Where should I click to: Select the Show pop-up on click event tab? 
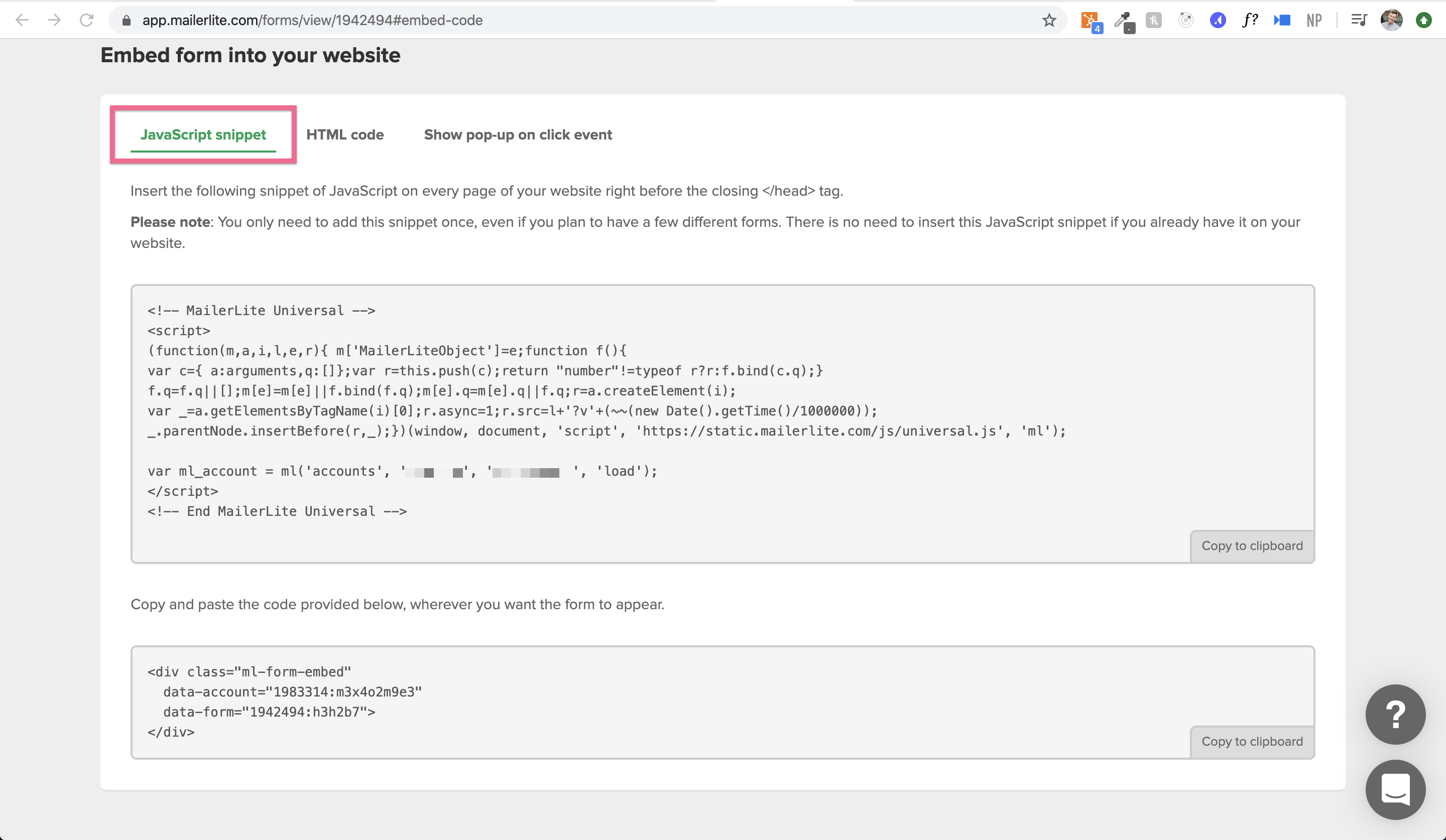pos(518,135)
